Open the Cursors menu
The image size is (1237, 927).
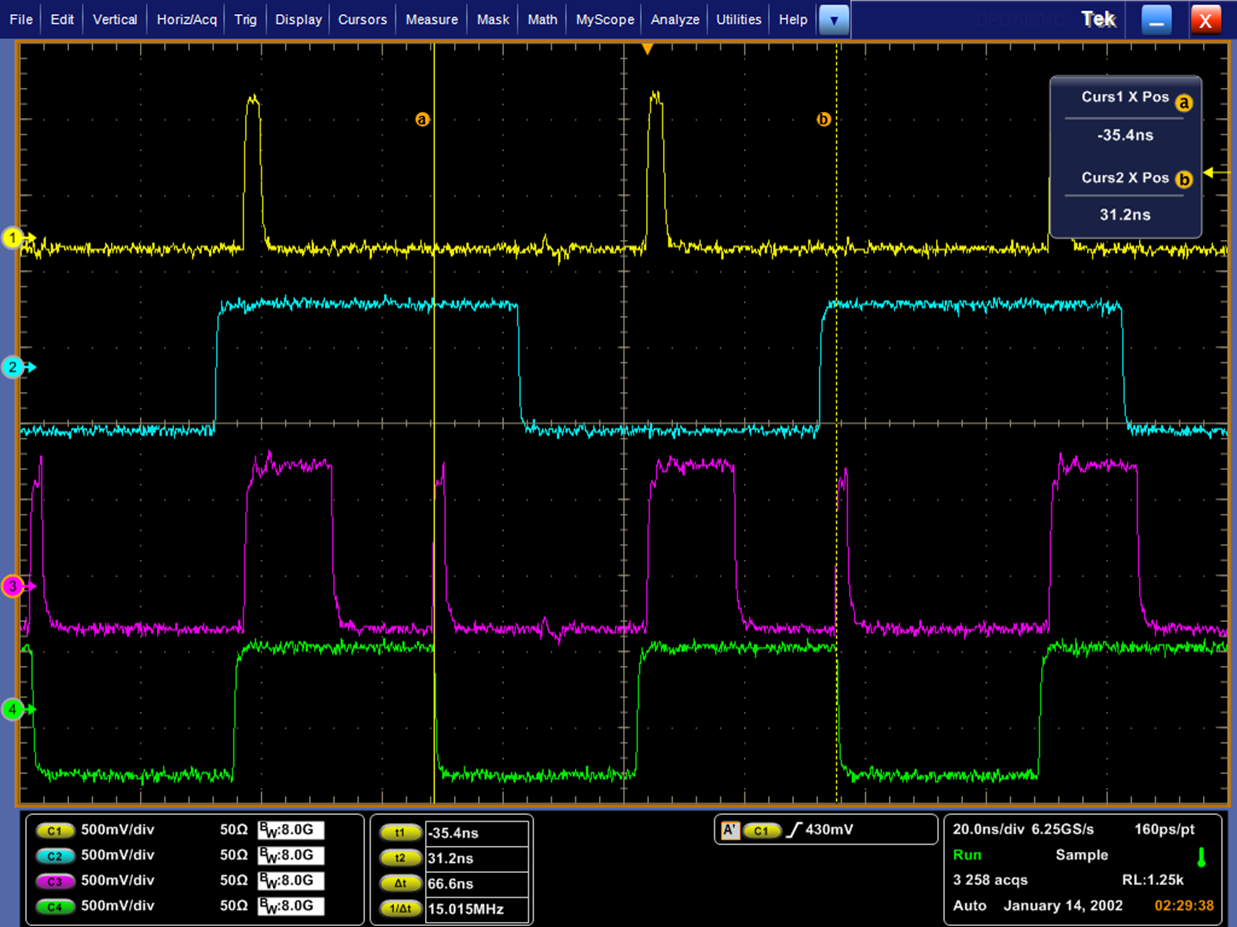pyautogui.click(x=363, y=19)
